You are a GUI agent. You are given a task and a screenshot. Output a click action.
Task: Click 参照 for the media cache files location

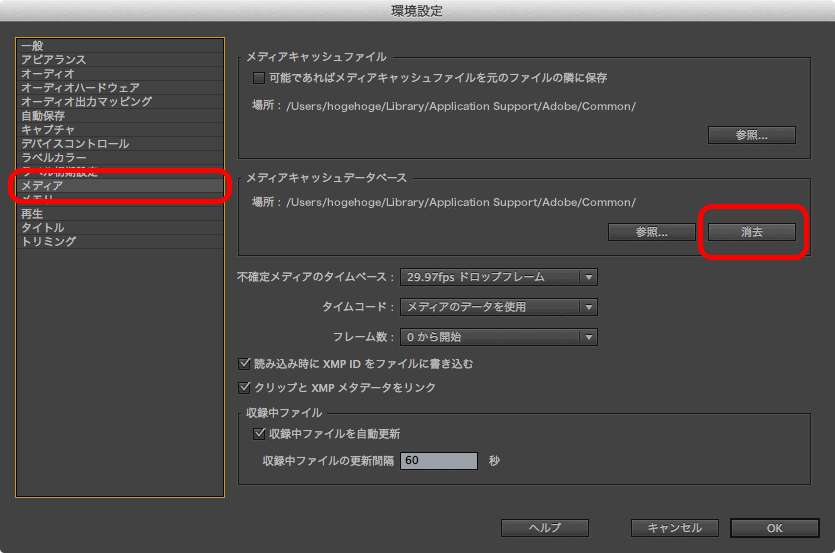point(751,135)
